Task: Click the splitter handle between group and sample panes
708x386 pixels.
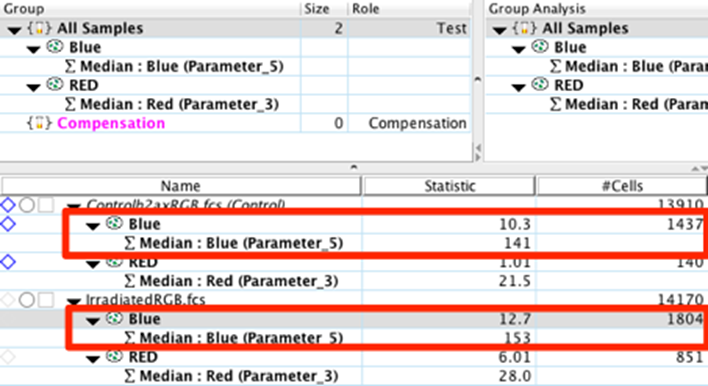Action: point(354,167)
